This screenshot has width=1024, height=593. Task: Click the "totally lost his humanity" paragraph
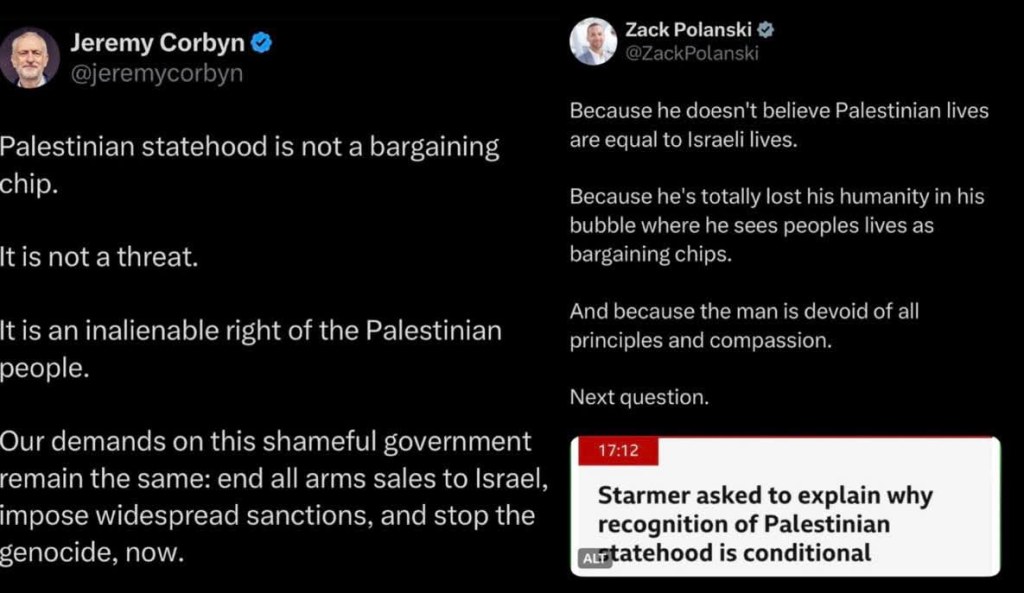(777, 226)
